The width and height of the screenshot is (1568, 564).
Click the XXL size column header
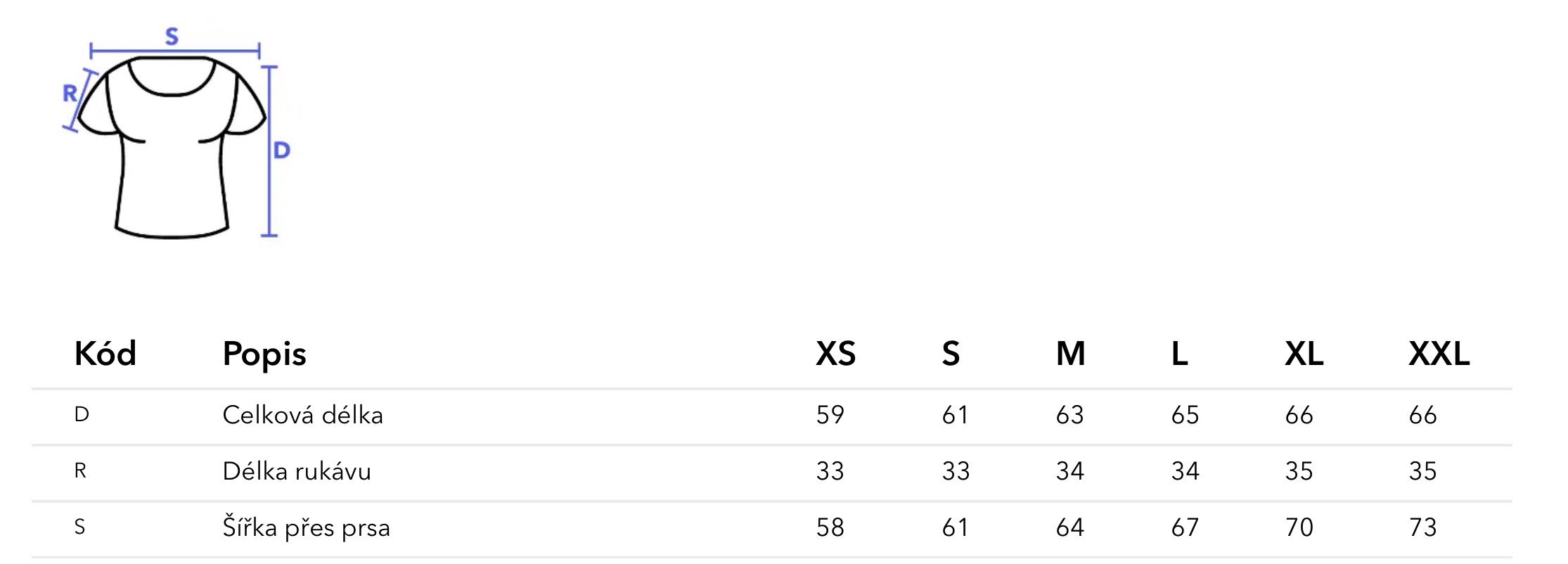pyautogui.click(x=1439, y=353)
